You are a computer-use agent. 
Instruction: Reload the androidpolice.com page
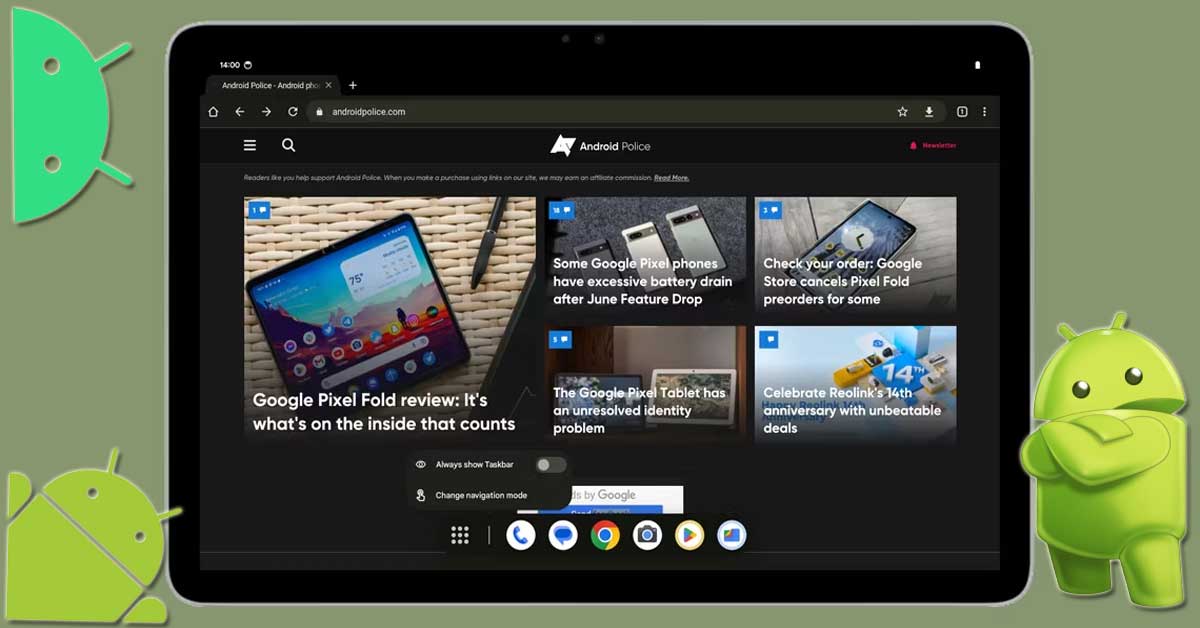coord(292,112)
